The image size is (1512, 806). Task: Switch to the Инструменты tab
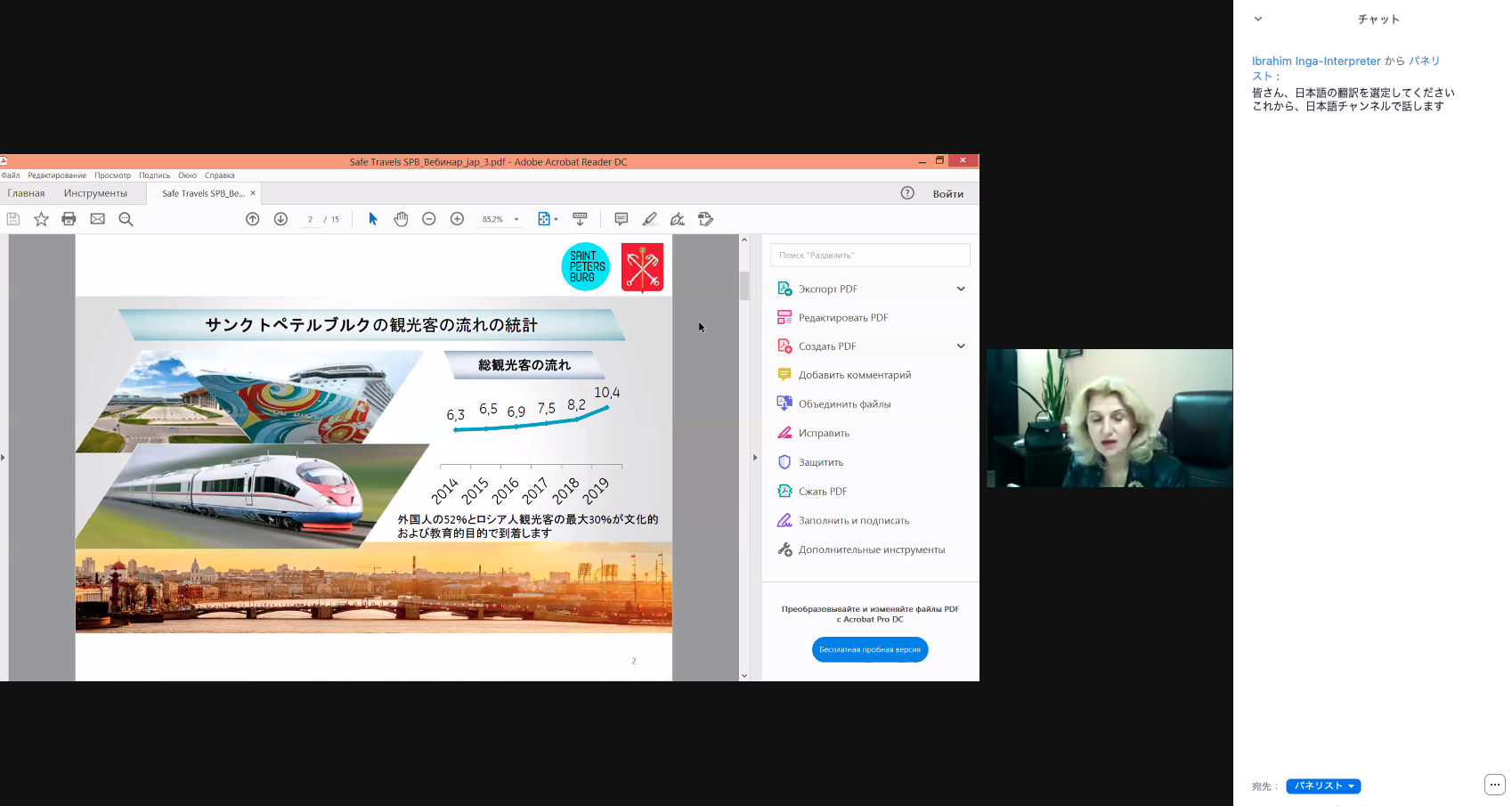pos(95,193)
